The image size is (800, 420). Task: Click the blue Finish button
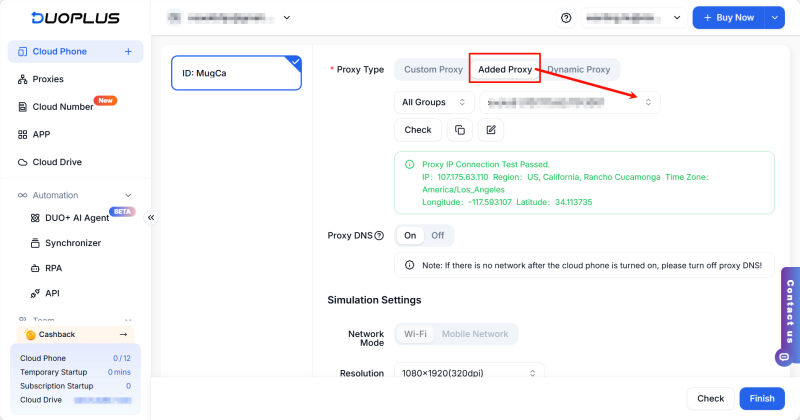762,398
